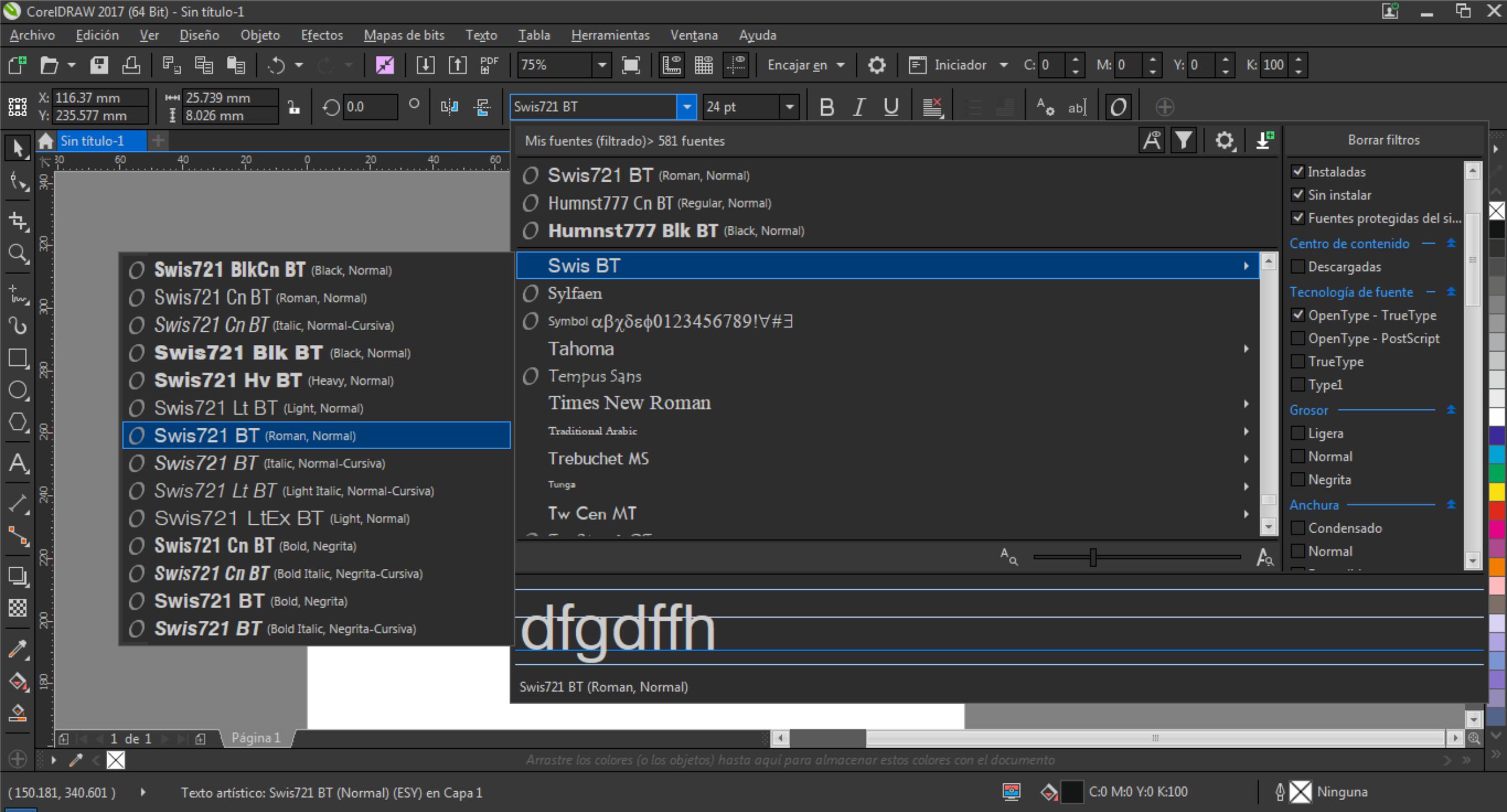Select the Crop tool
The height and width of the screenshot is (812, 1507).
click(x=17, y=222)
